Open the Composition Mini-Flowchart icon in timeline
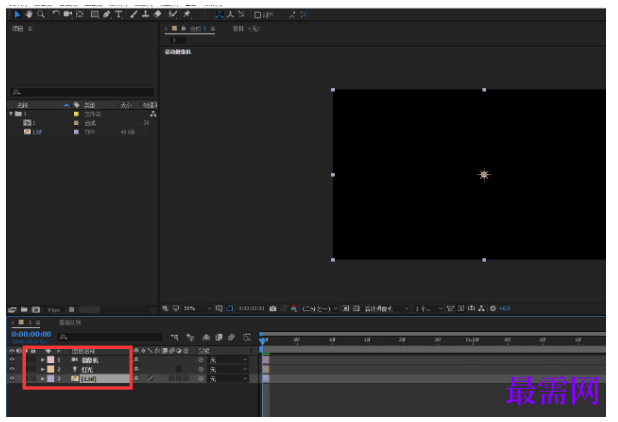 tap(175, 337)
